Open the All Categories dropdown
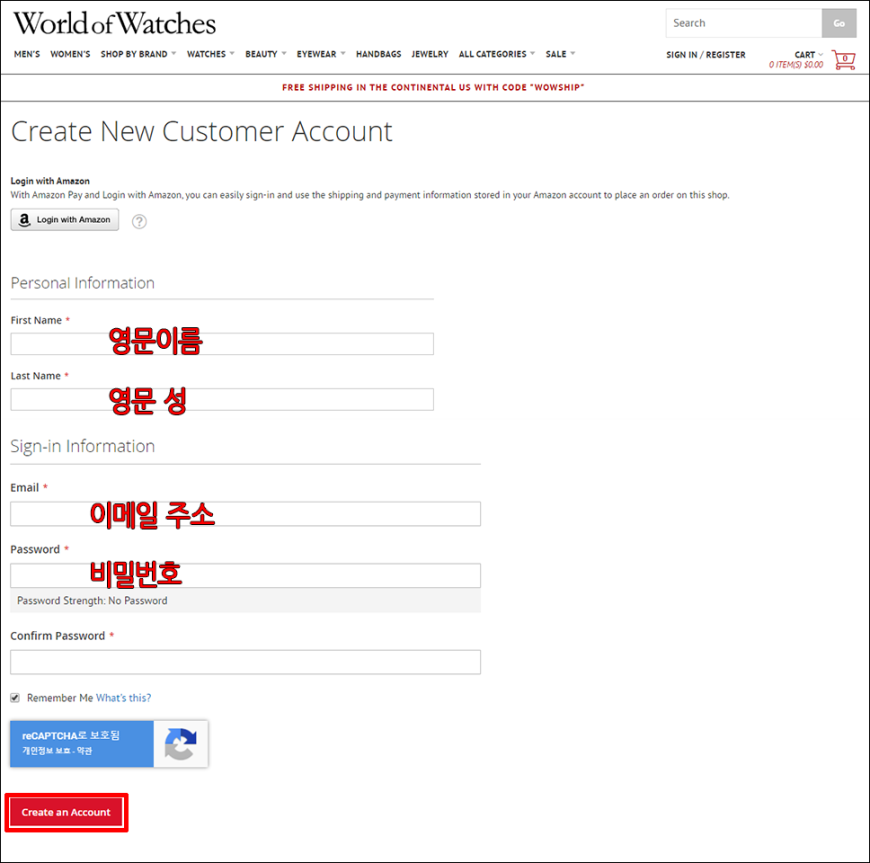This screenshot has height=863, width=870. pos(497,54)
